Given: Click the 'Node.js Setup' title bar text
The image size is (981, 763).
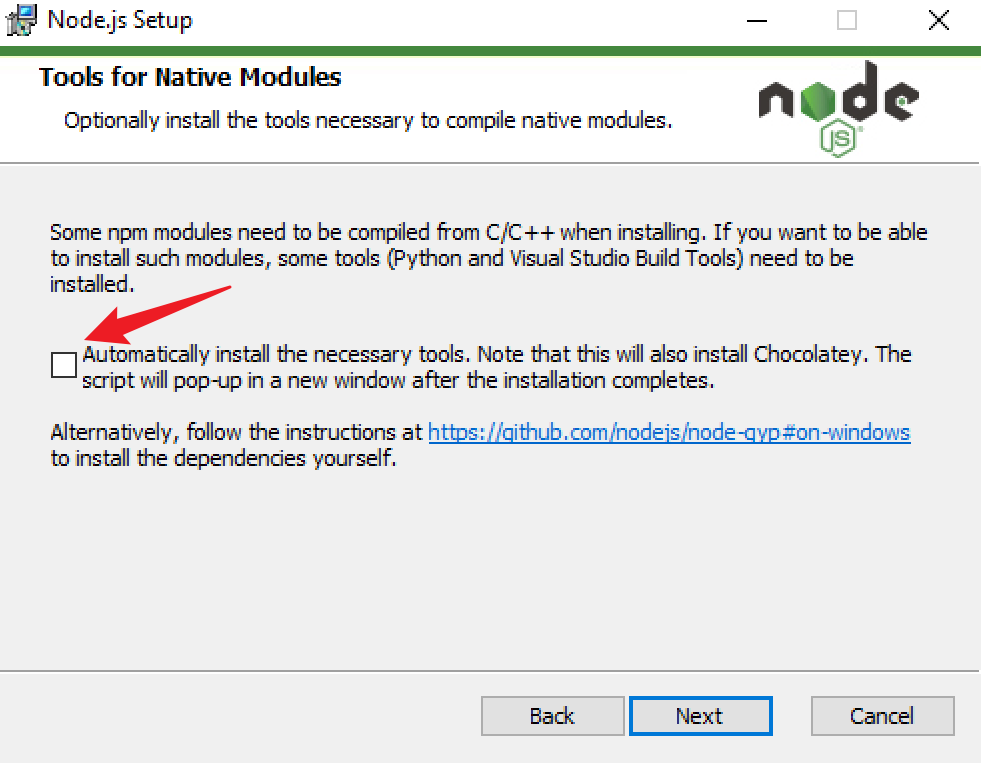Looking at the screenshot, I should click(120, 20).
